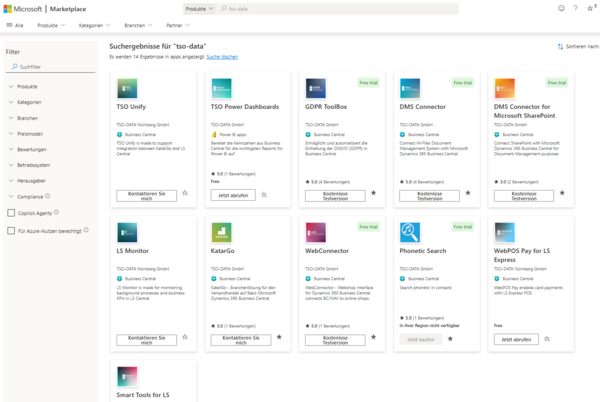Click Kostenlose Testversion on WebConnector

click(x=335, y=340)
